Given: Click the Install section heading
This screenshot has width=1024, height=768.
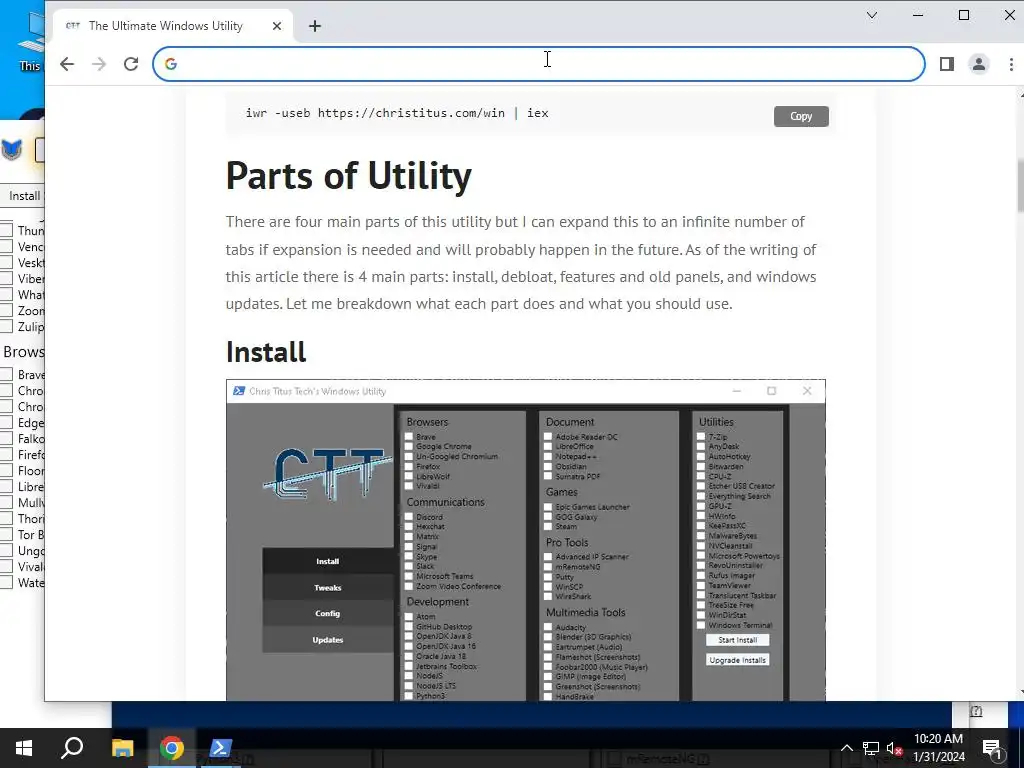Looking at the screenshot, I should pyautogui.click(x=266, y=352).
